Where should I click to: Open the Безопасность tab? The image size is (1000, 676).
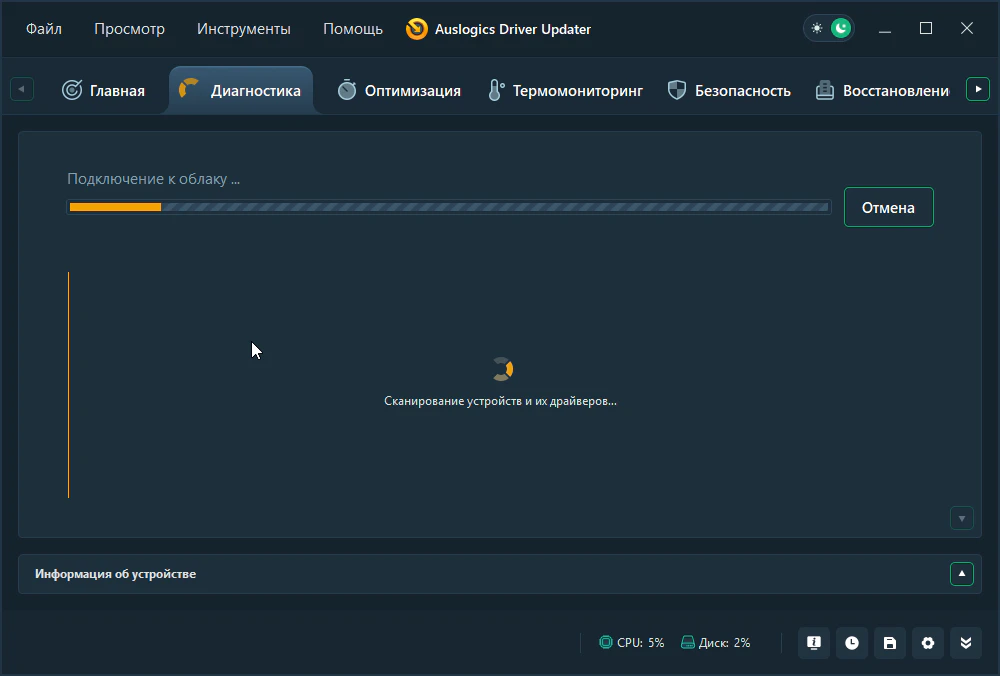click(x=729, y=90)
